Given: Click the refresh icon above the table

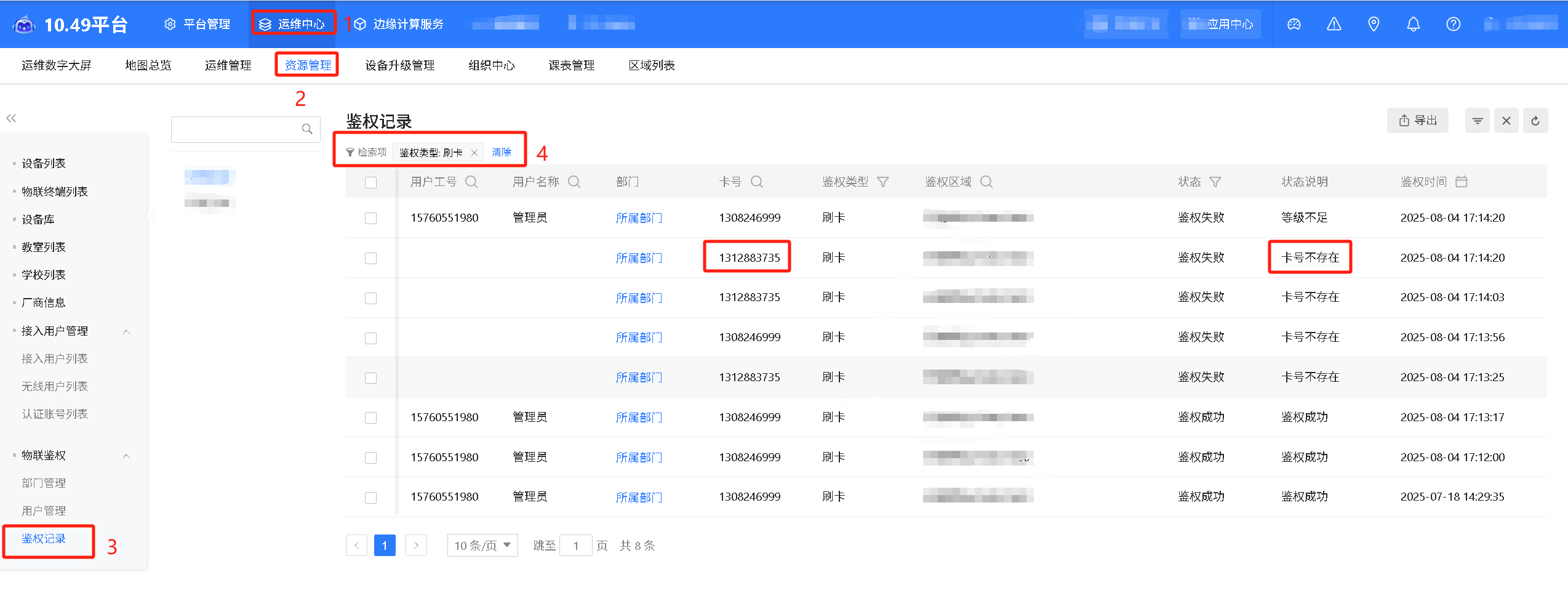Looking at the screenshot, I should 1535,121.
